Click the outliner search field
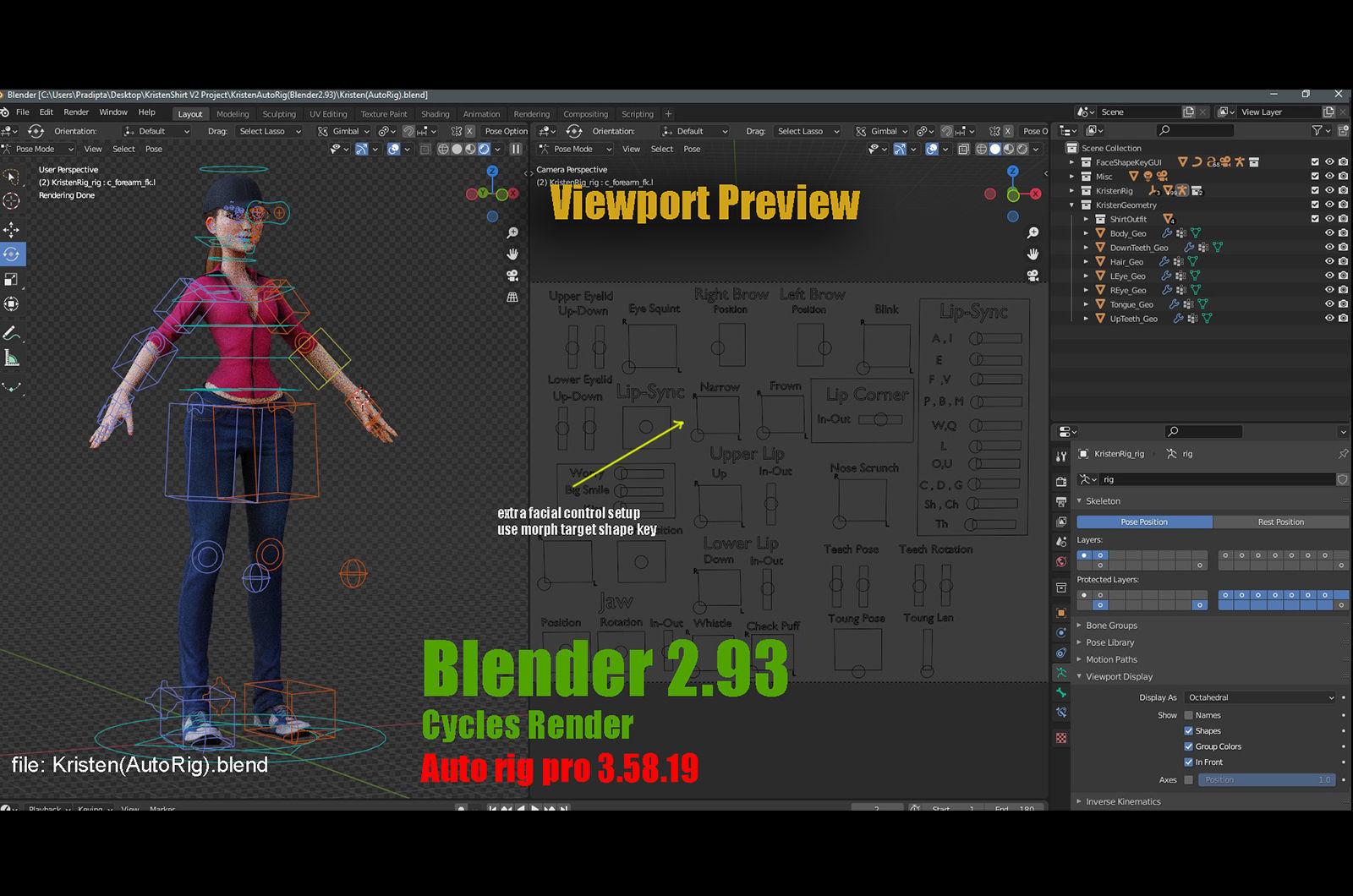This screenshot has width=1353, height=896. (x=1195, y=130)
